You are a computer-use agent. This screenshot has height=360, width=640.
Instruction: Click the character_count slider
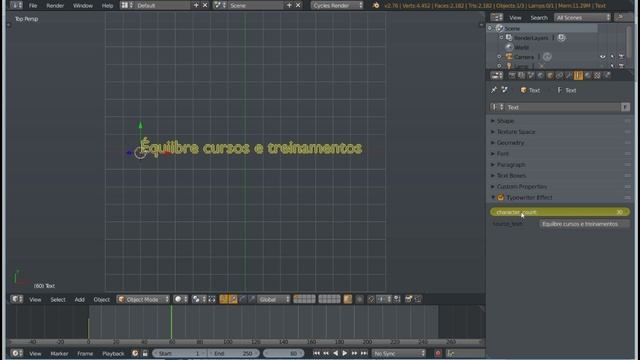tap(560, 212)
